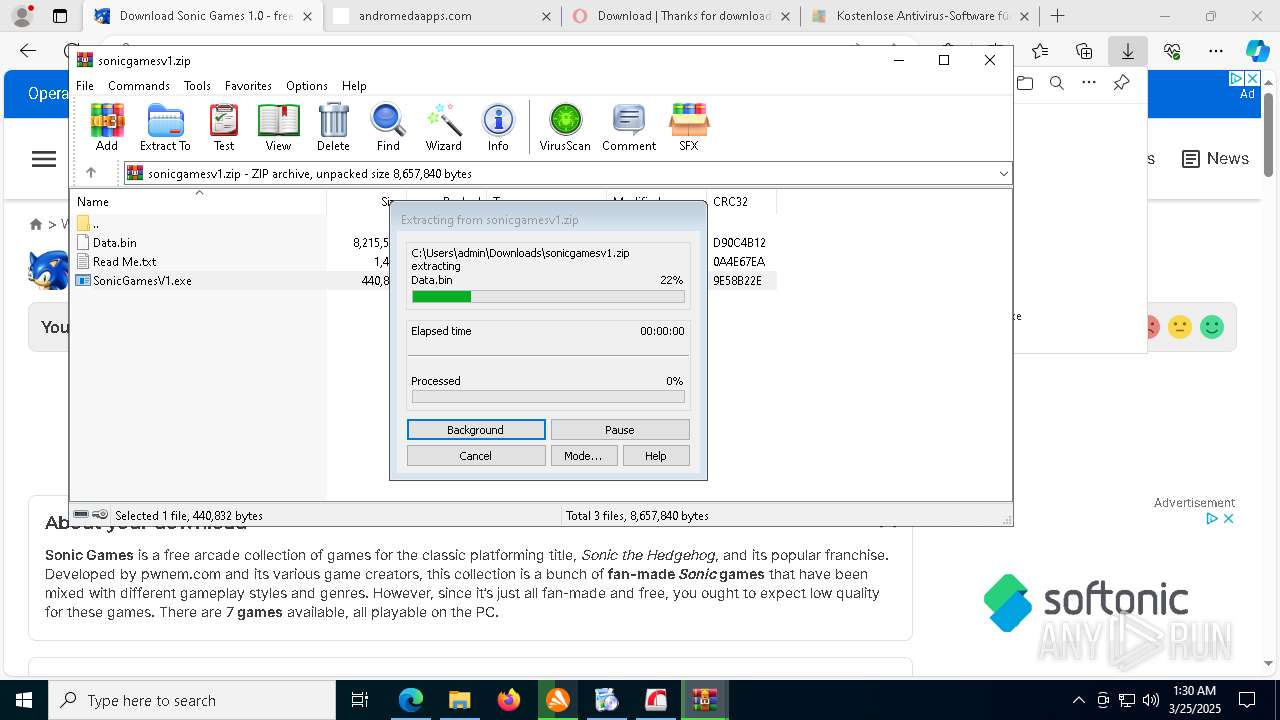1280x720 pixels.
Task: Open Task View on taskbar
Action: [x=361, y=700]
